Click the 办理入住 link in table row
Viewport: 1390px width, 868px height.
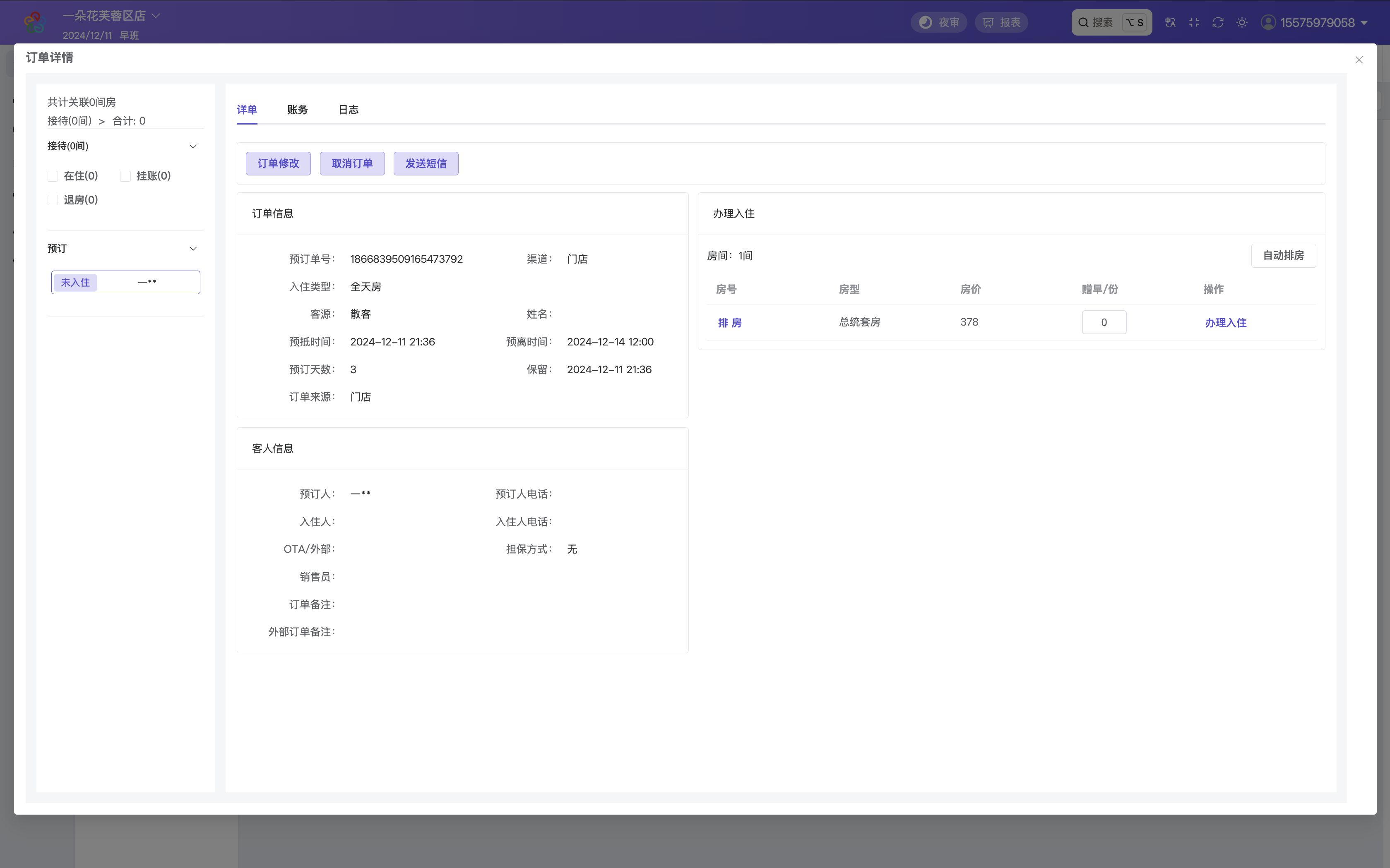(x=1225, y=323)
